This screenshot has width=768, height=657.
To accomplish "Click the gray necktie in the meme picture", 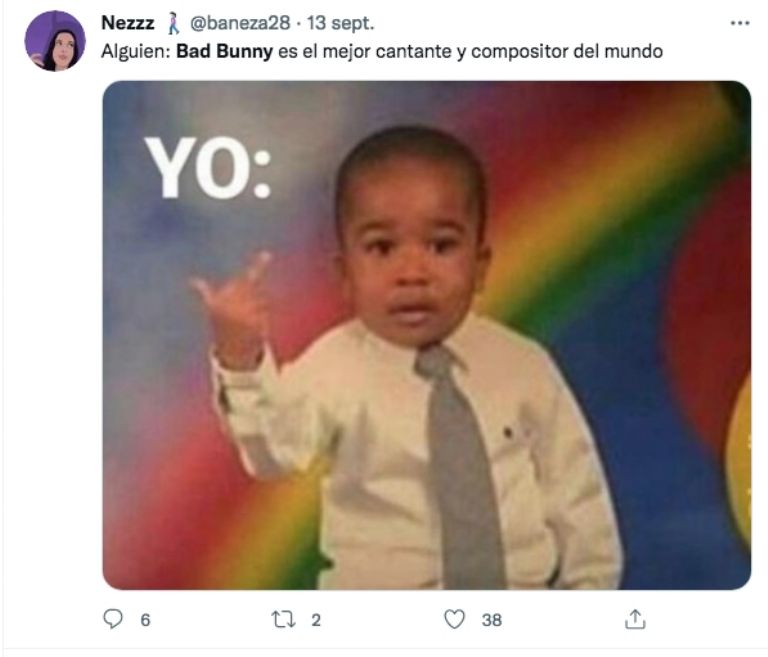I will click(x=458, y=465).
